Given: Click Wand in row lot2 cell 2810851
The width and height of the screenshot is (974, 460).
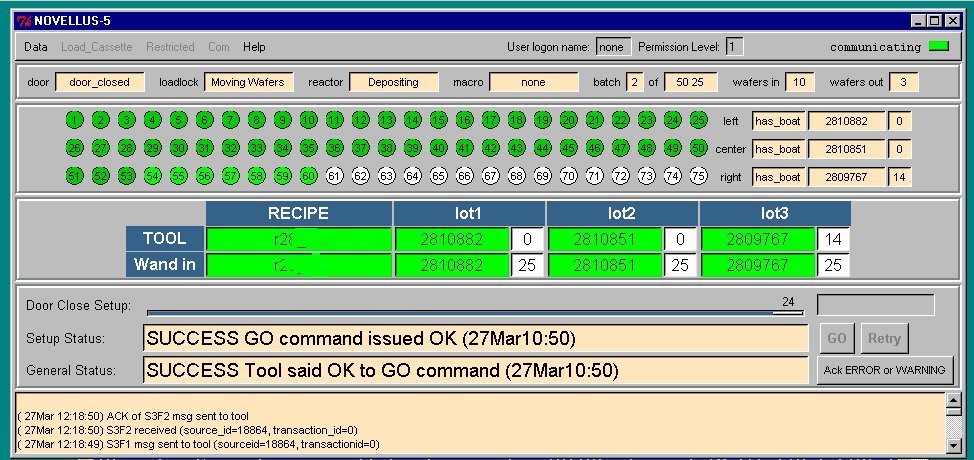Looking at the screenshot, I should coord(604,265).
